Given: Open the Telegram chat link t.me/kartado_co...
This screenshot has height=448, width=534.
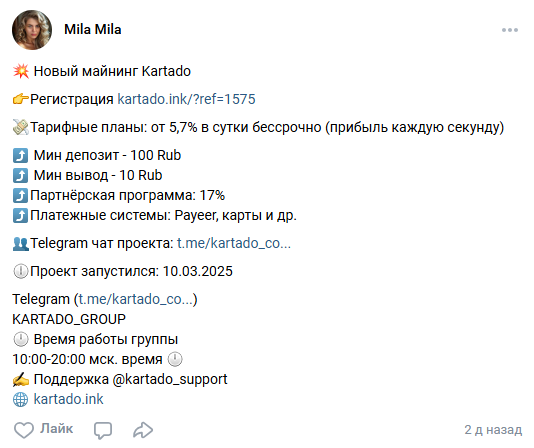Looking at the screenshot, I should 234,243.
